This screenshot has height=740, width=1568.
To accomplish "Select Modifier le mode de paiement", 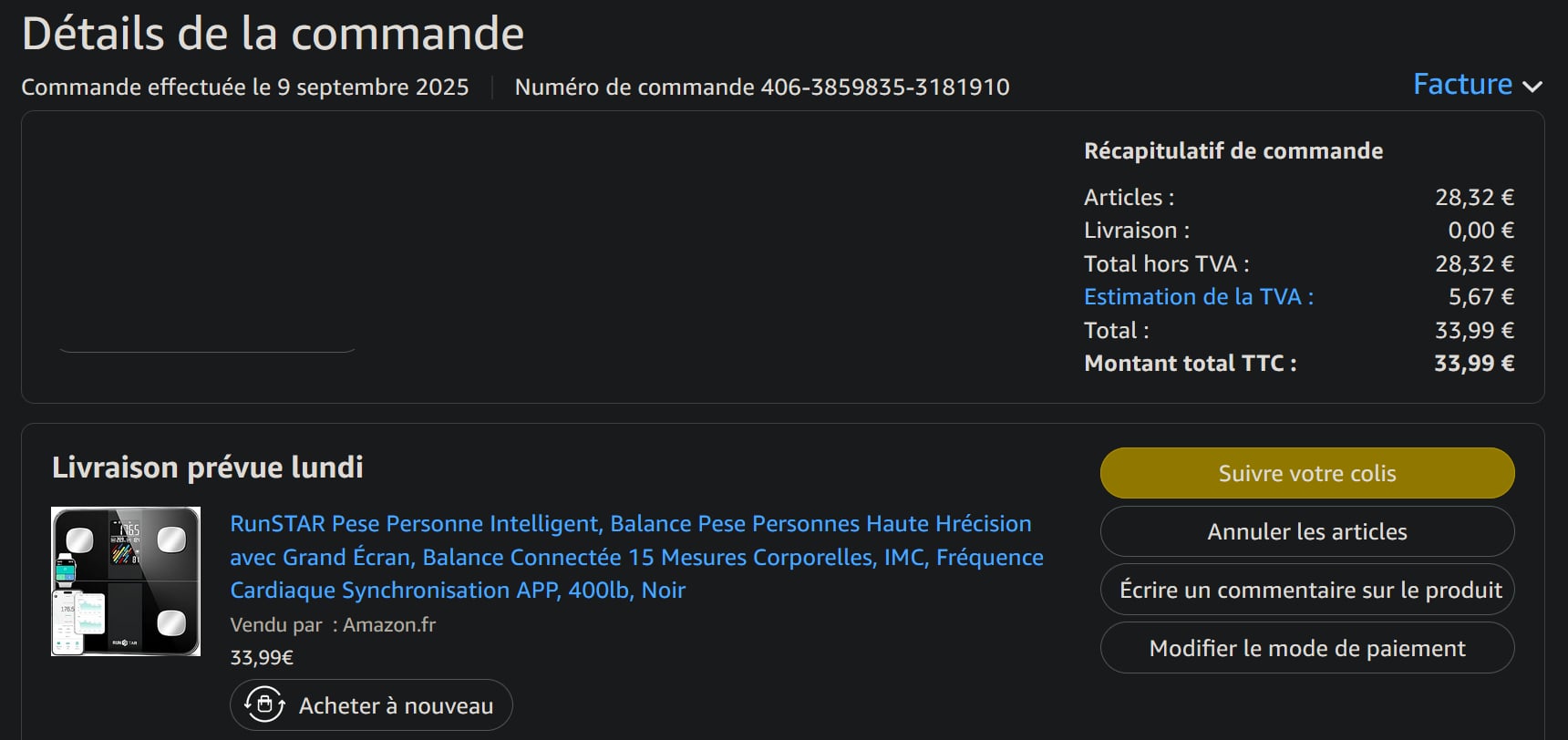I will click(x=1306, y=648).
